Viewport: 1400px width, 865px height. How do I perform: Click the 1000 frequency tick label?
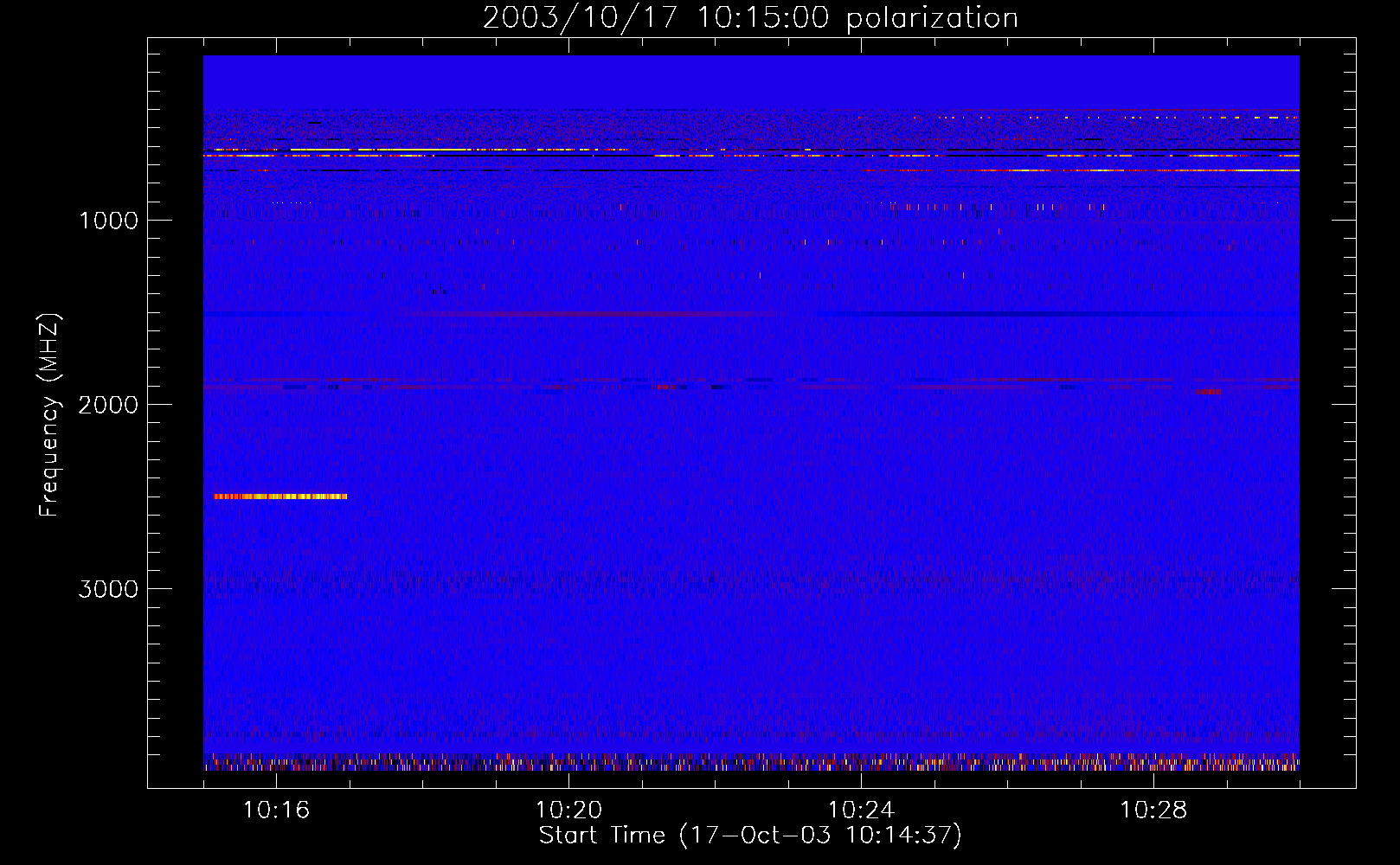click(109, 221)
